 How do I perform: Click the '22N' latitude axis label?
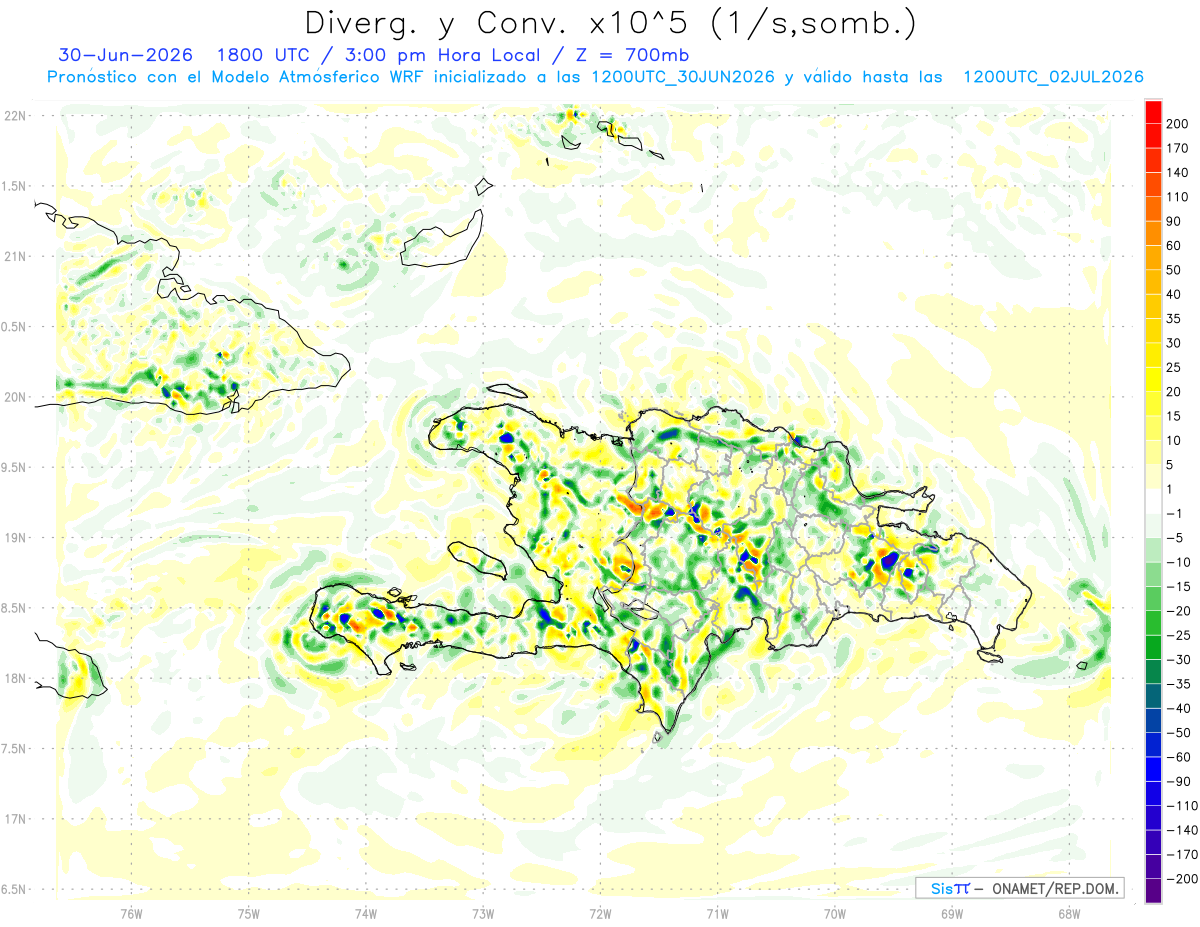[x=15, y=116]
